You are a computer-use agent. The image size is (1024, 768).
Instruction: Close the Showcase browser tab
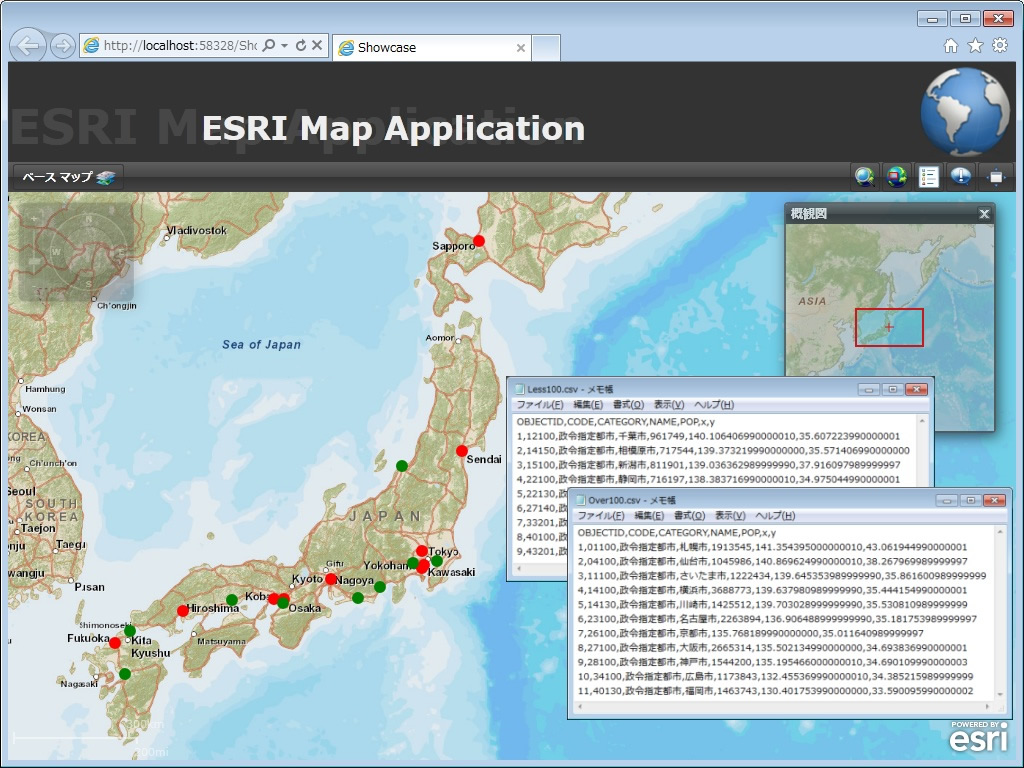click(x=520, y=48)
